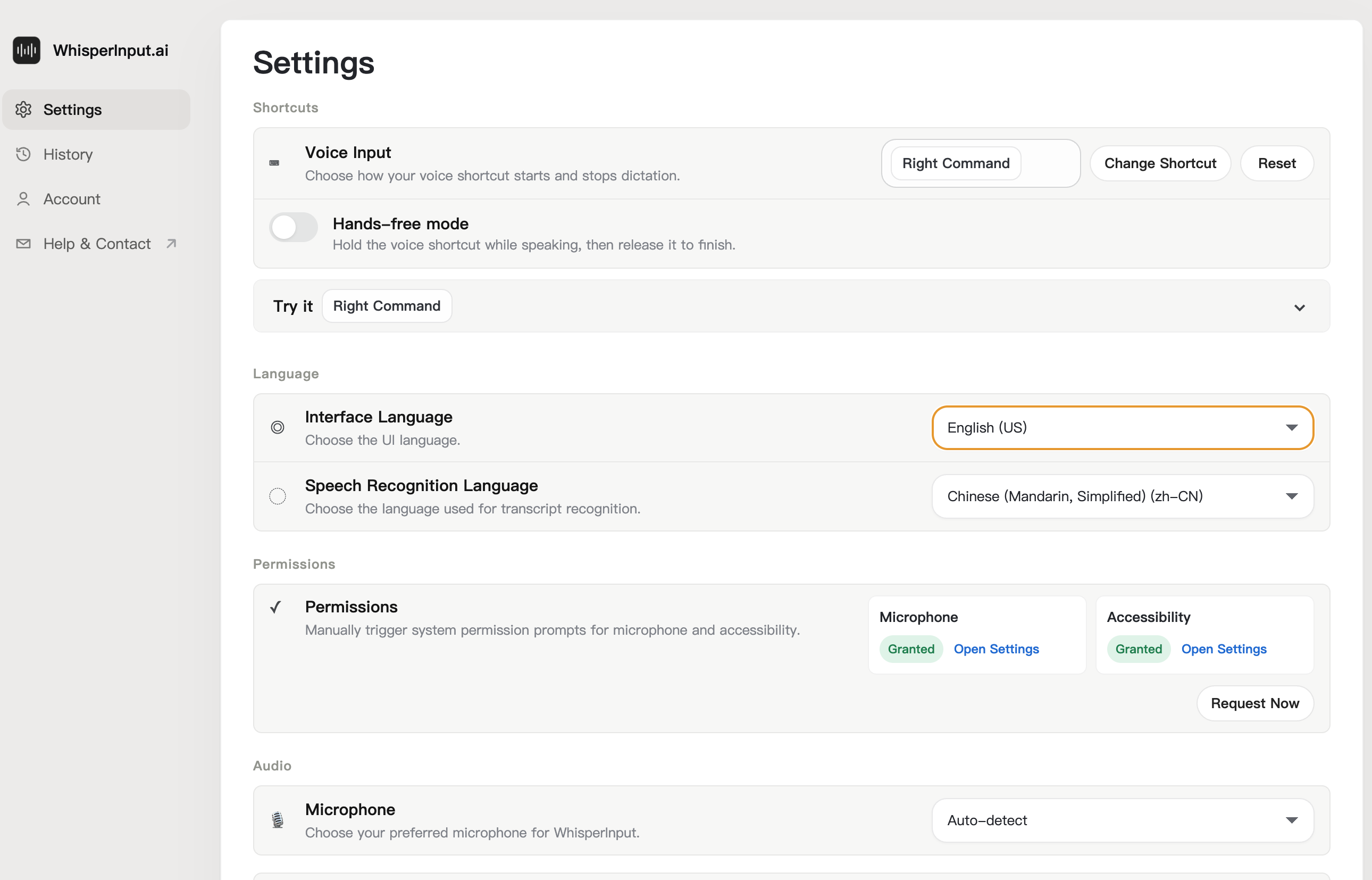The height and width of the screenshot is (880, 1372).
Task: Click the external link arrow beside Help & Contact
Action: coord(171,244)
